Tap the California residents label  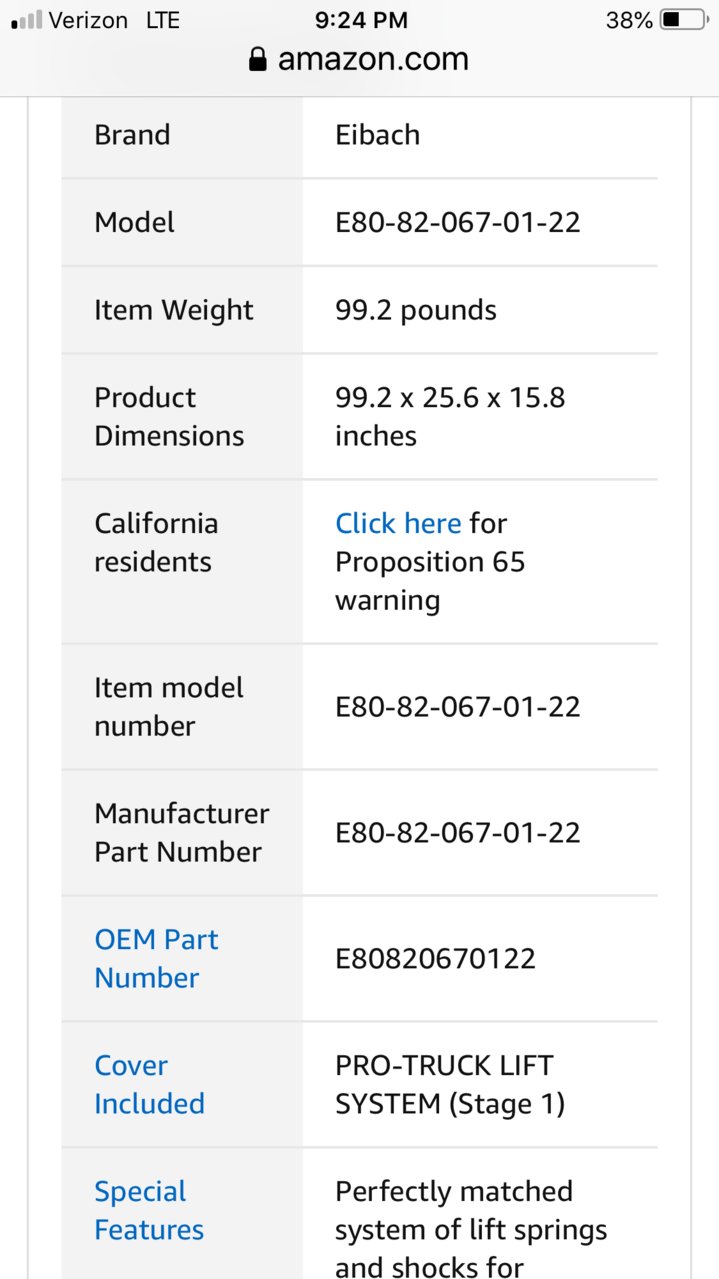click(156, 542)
